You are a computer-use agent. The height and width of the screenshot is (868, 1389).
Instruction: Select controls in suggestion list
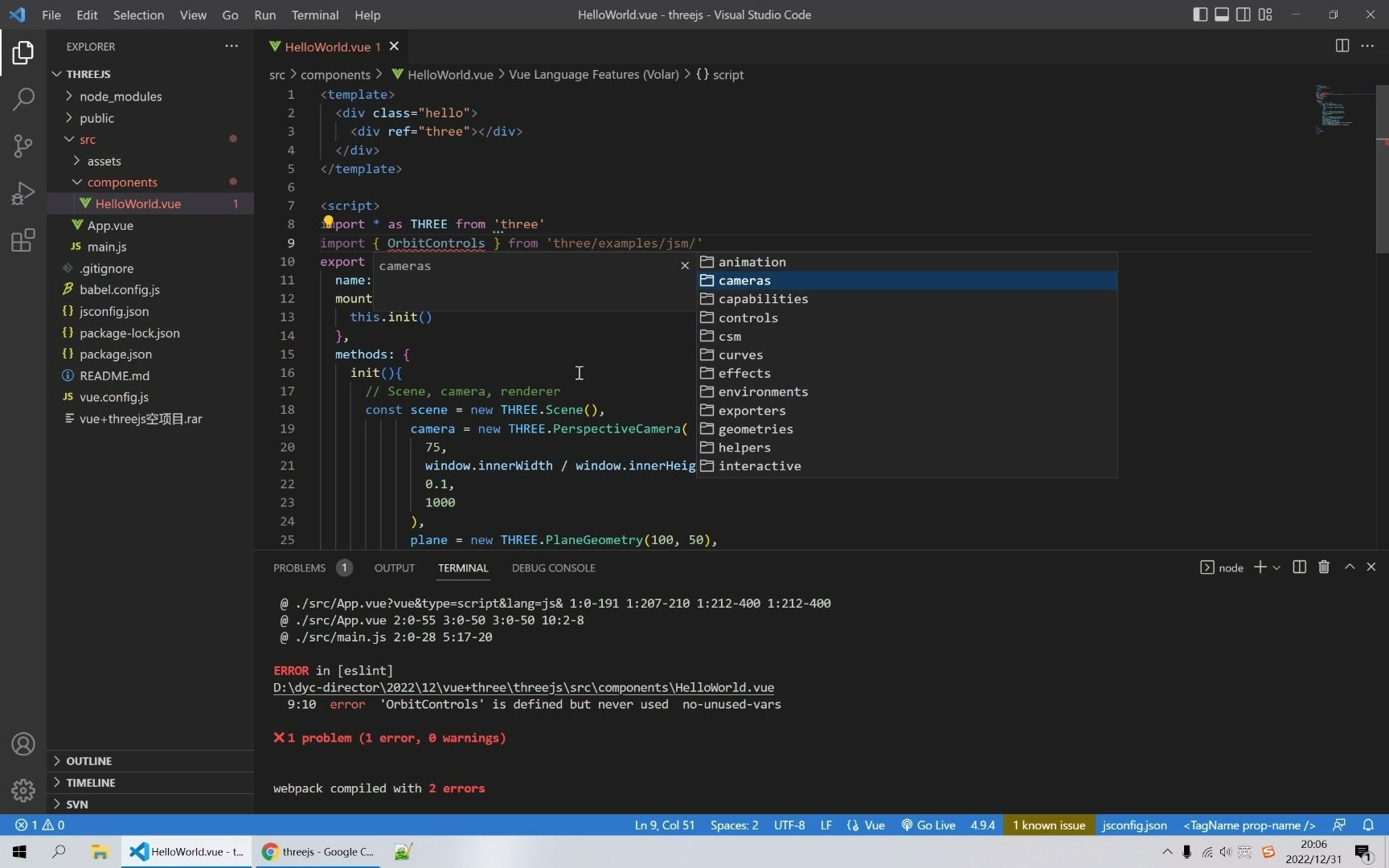[x=907, y=317]
